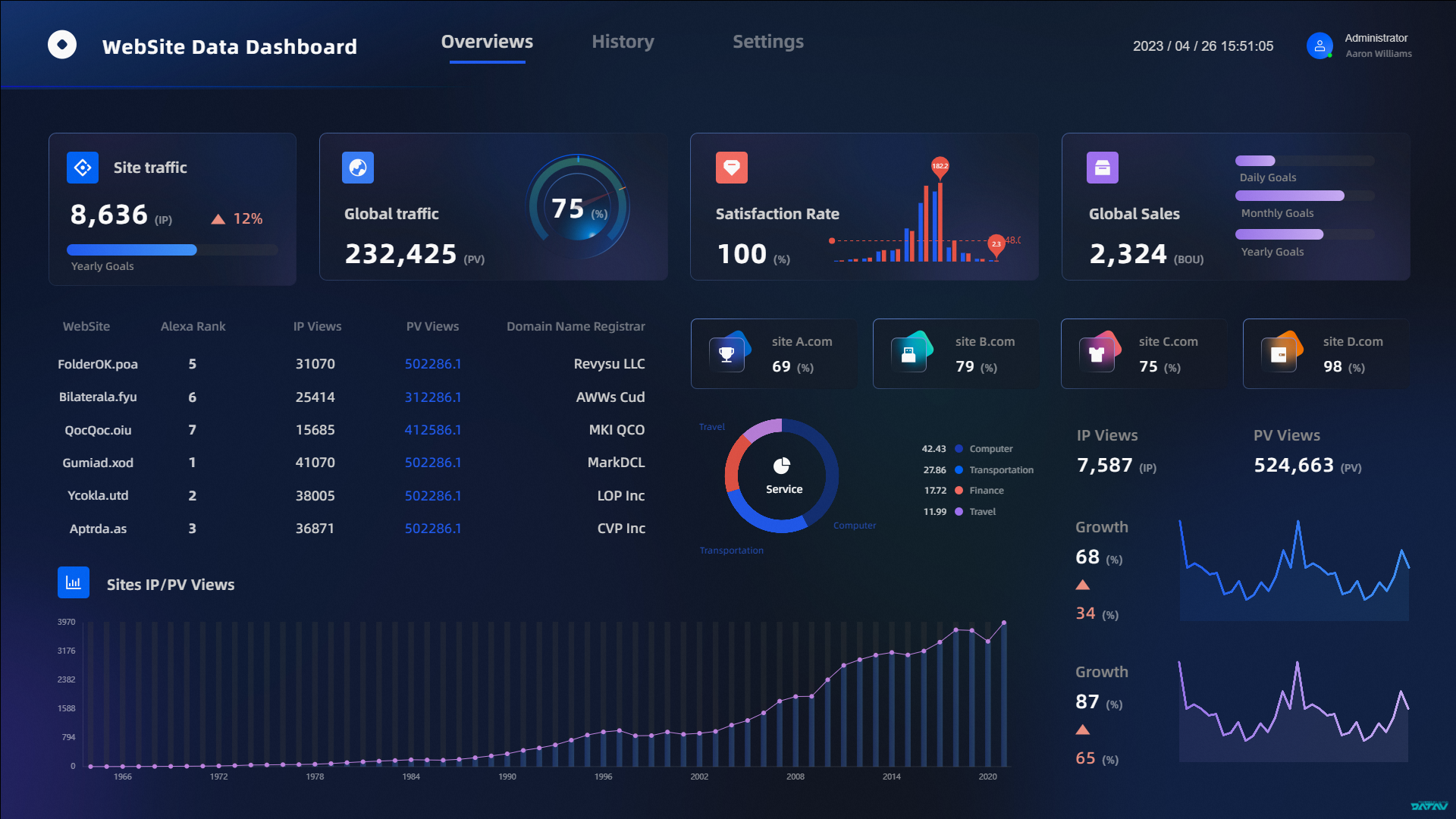Image resolution: width=1456 pixels, height=819 pixels.
Task: Open PV link 312286.1 for Bilaterala.fyu
Action: pyautogui.click(x=433, y=397)
